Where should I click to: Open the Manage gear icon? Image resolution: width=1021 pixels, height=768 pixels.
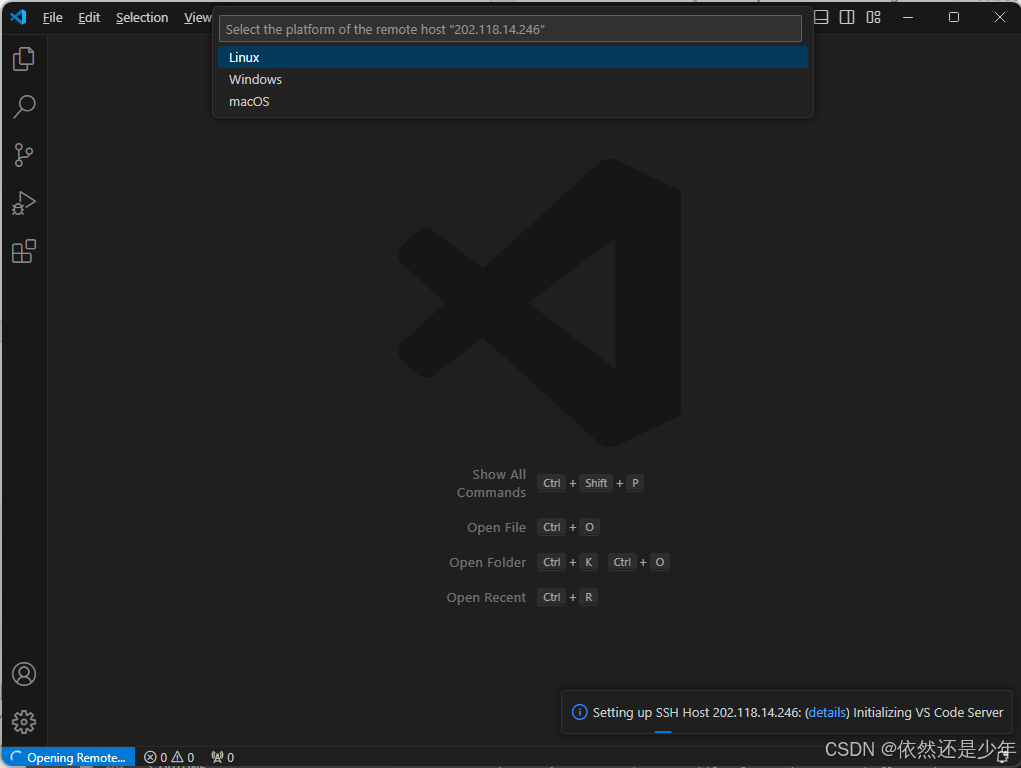point(24,722)
